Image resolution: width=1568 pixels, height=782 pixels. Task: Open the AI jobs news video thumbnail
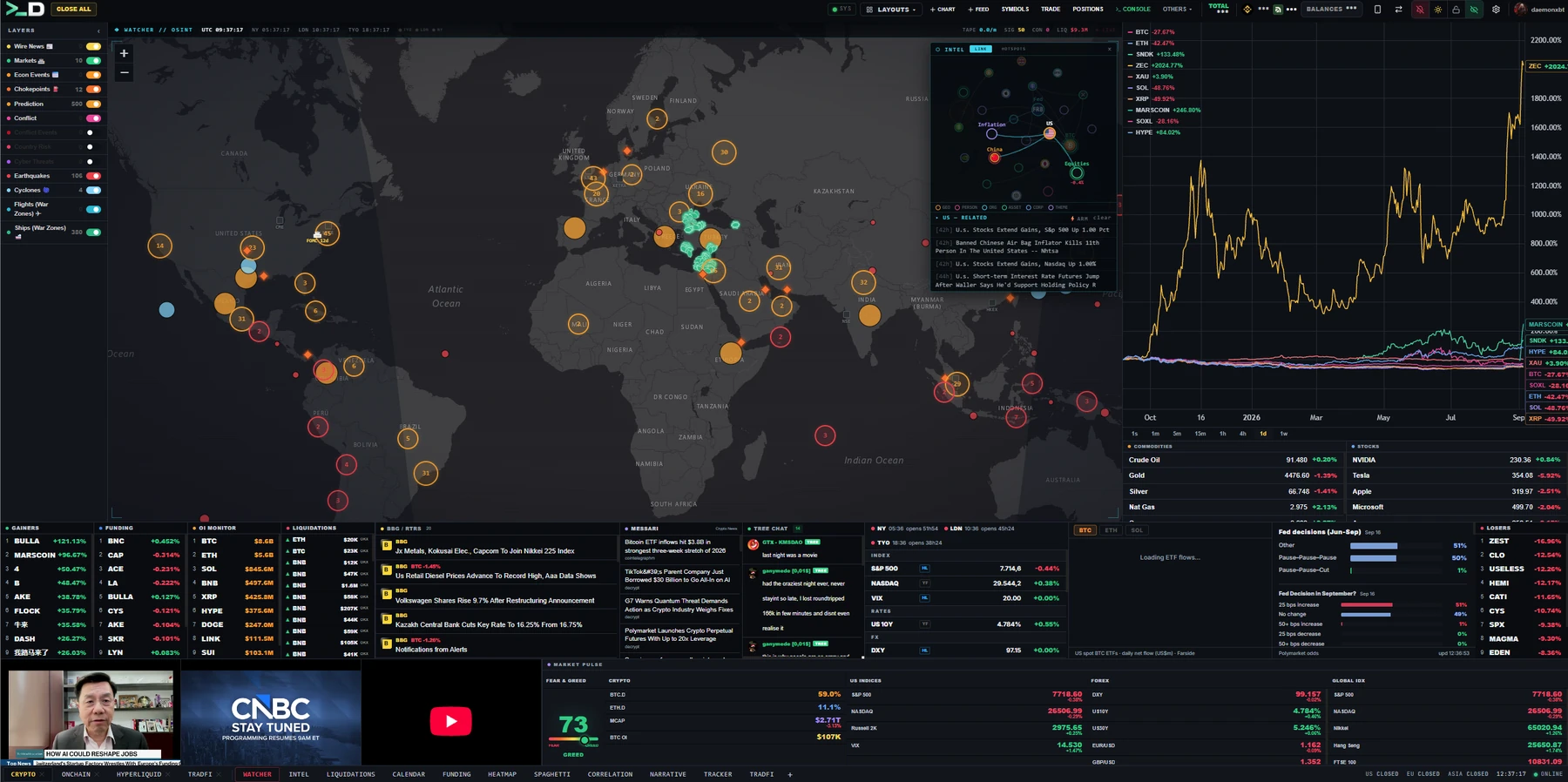click(91, 717)
